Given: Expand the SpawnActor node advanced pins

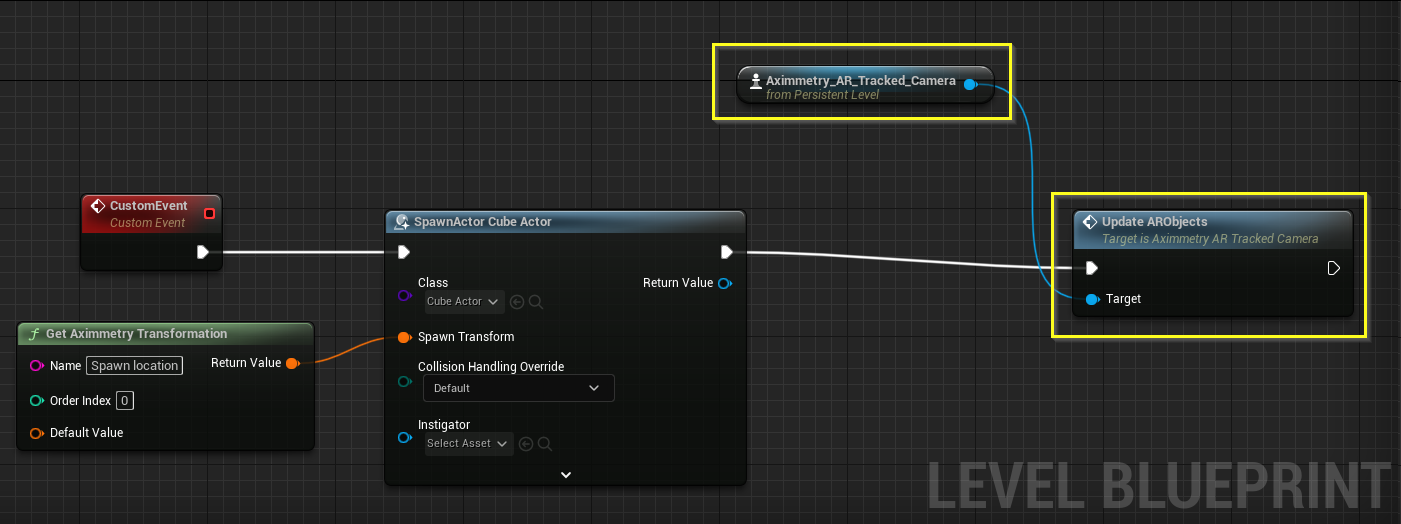Looking at the screenshot, I should (565, 475).
